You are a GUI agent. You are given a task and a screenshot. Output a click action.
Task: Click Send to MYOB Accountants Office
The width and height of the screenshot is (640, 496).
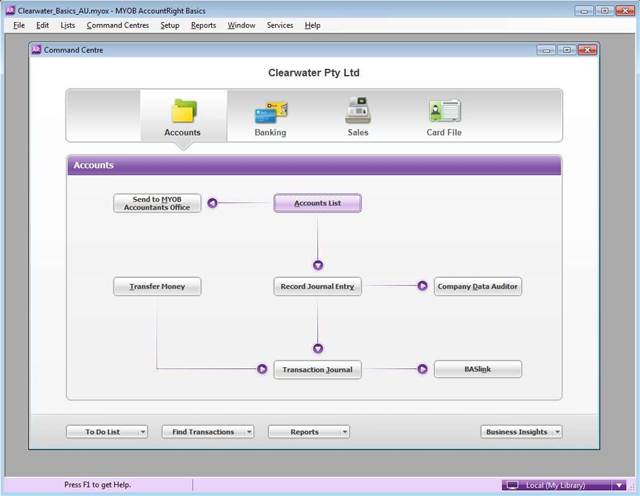pyautogui.click(x=157, y=203)
